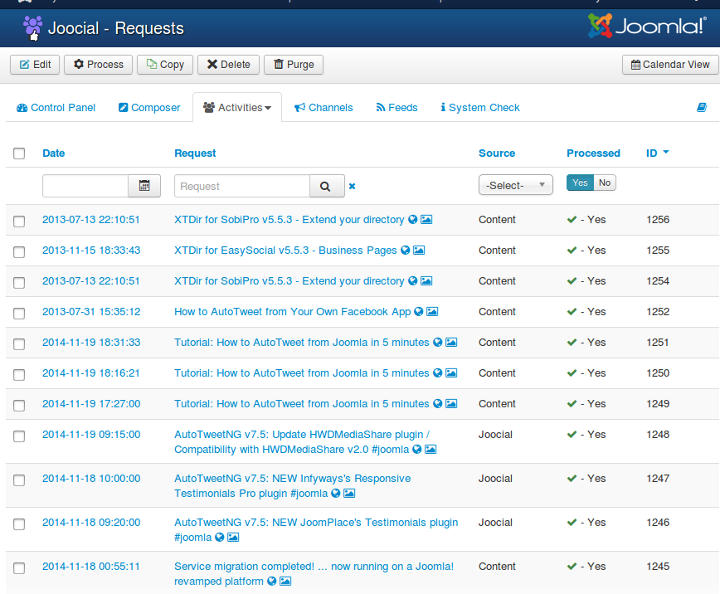Toggle the select-all checkbox in table header
This screenshot has width=720, height=594.
tap(19, 153)
